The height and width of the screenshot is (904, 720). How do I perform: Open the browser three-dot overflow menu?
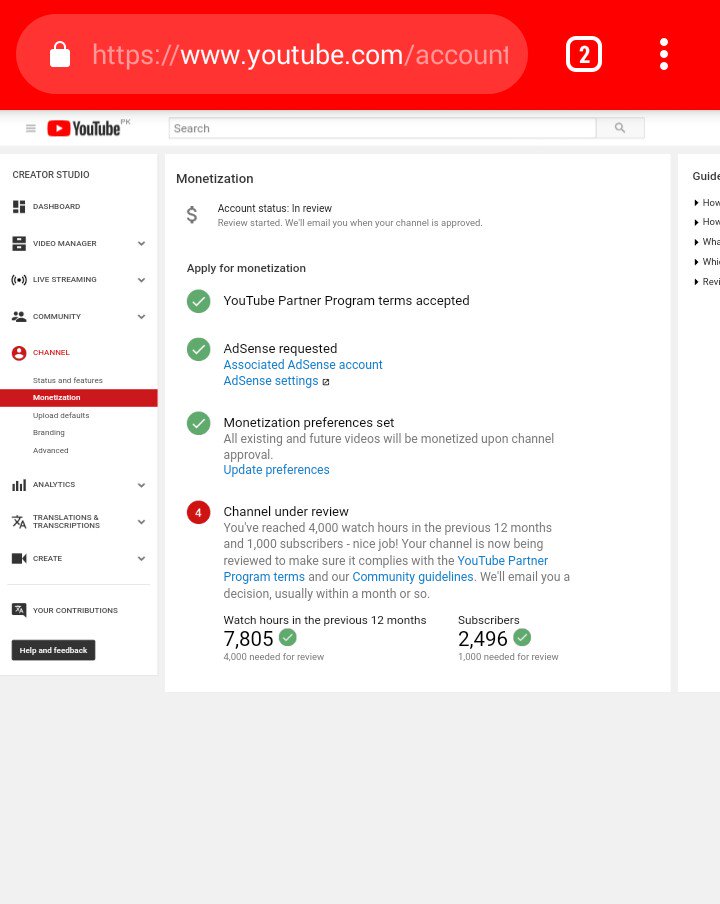pos(664,54)
